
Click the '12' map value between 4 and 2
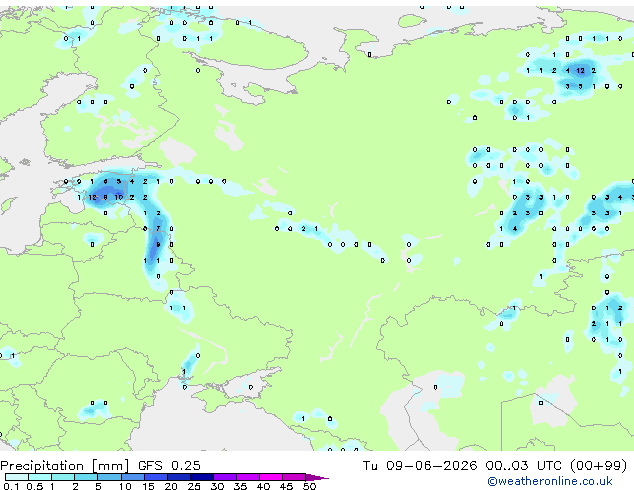click(581, 70)
